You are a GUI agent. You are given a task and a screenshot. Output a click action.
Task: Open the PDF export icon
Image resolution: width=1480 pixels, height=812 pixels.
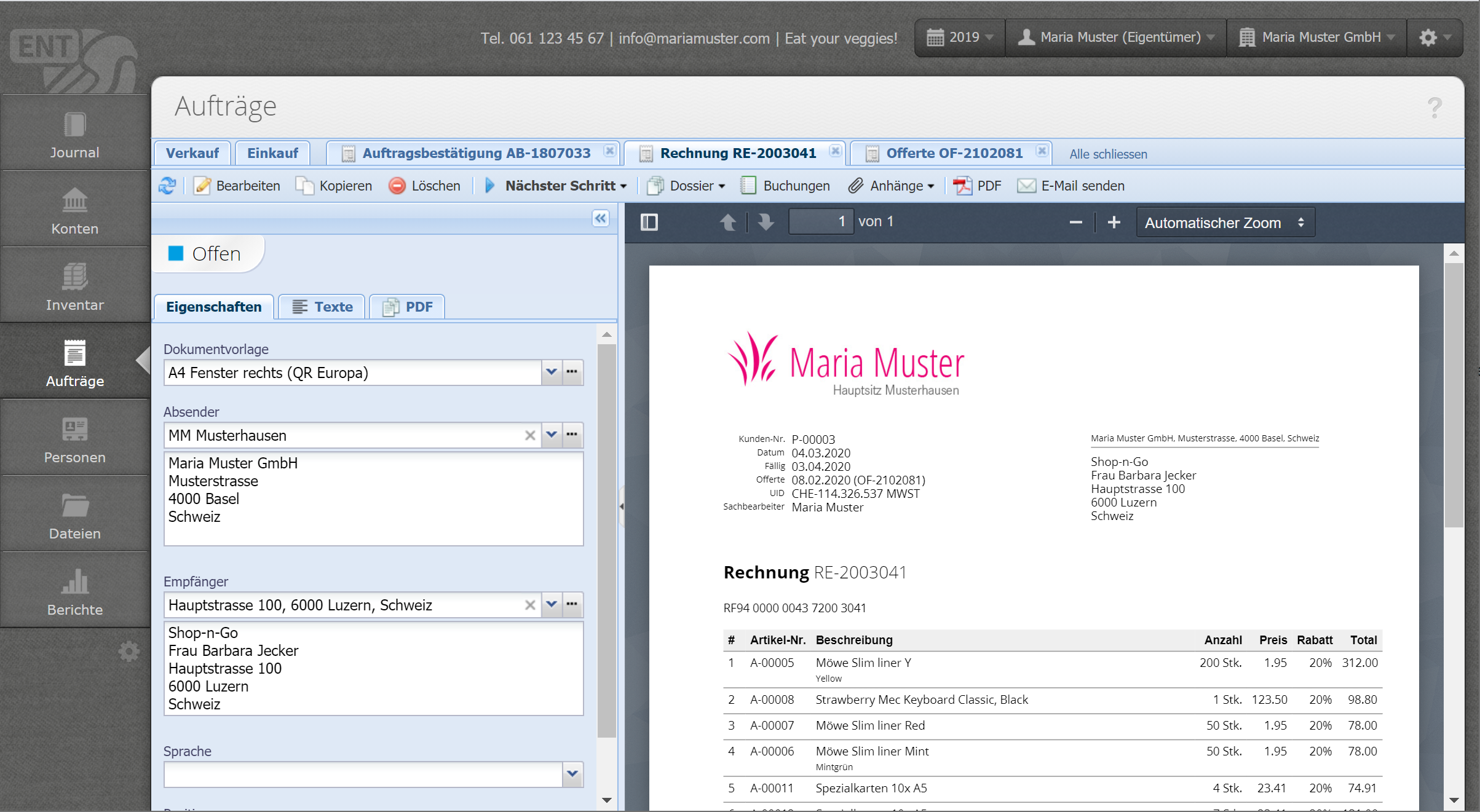click(962, 186)
